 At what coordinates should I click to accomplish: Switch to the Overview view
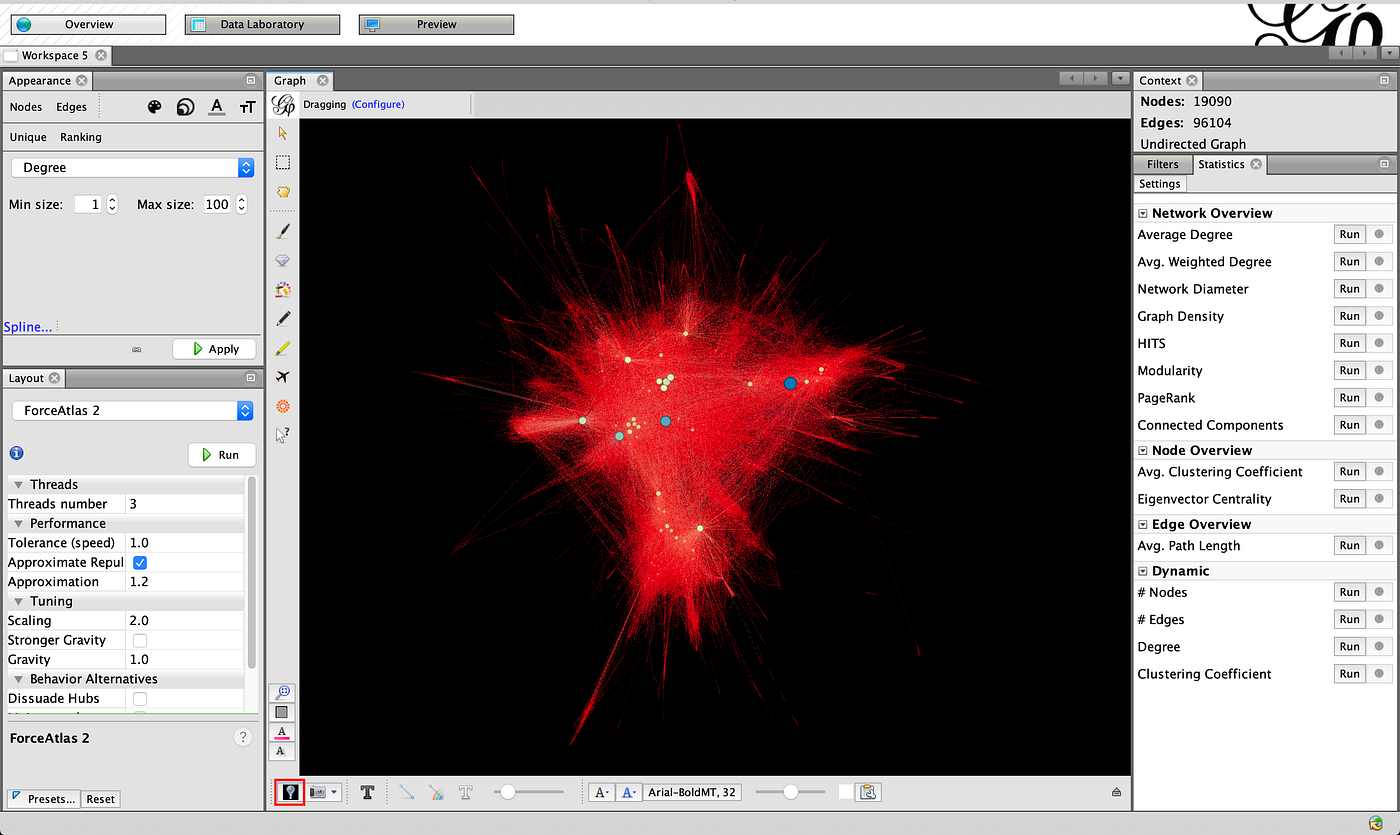pos(88,24)
